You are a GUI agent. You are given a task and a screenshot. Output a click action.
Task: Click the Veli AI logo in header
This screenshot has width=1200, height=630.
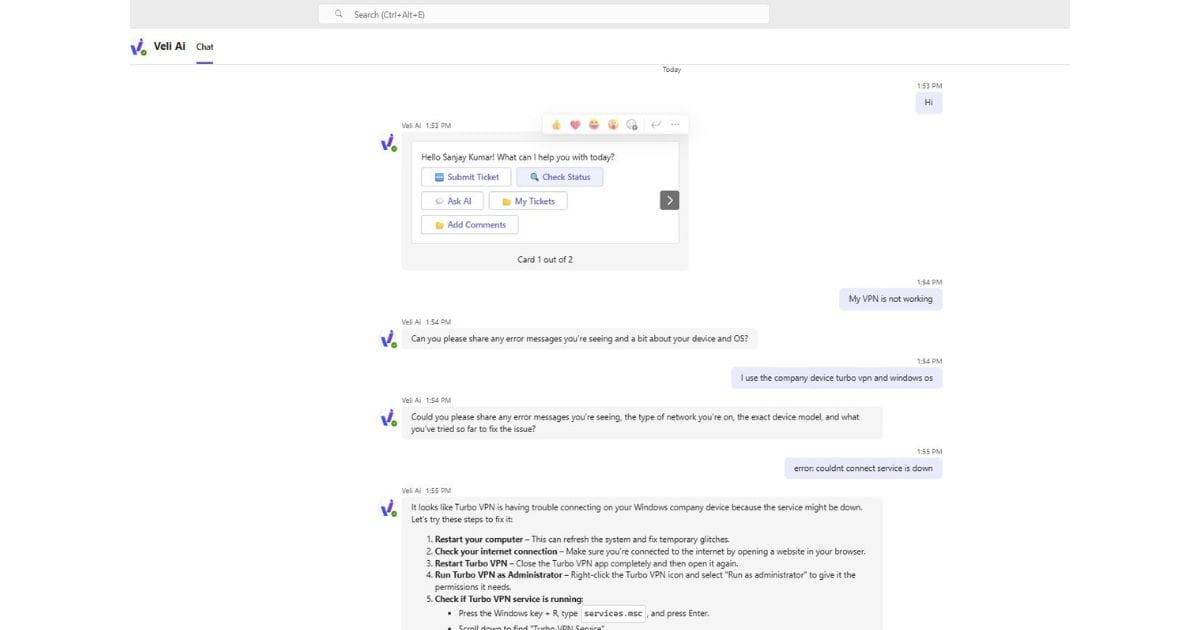(x=139, y=47)
